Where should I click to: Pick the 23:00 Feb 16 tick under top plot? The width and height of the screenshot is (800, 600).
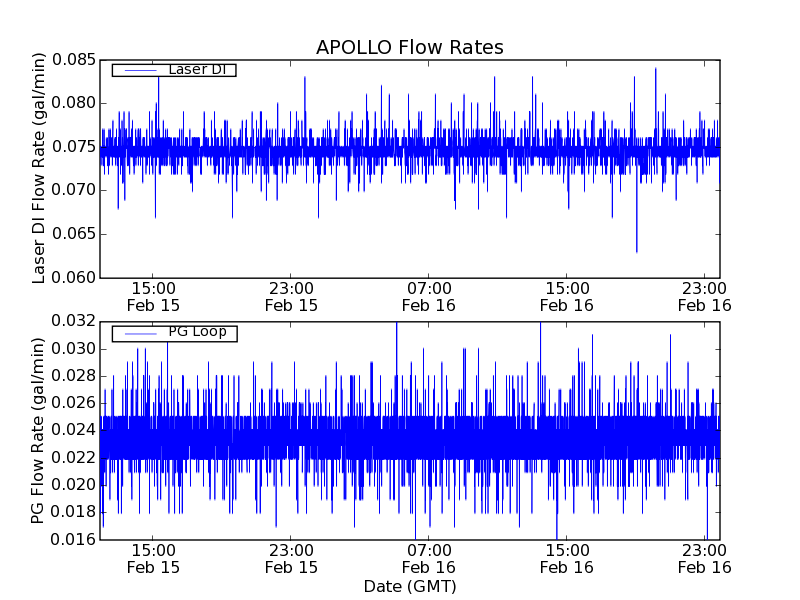tap(705, 296)
